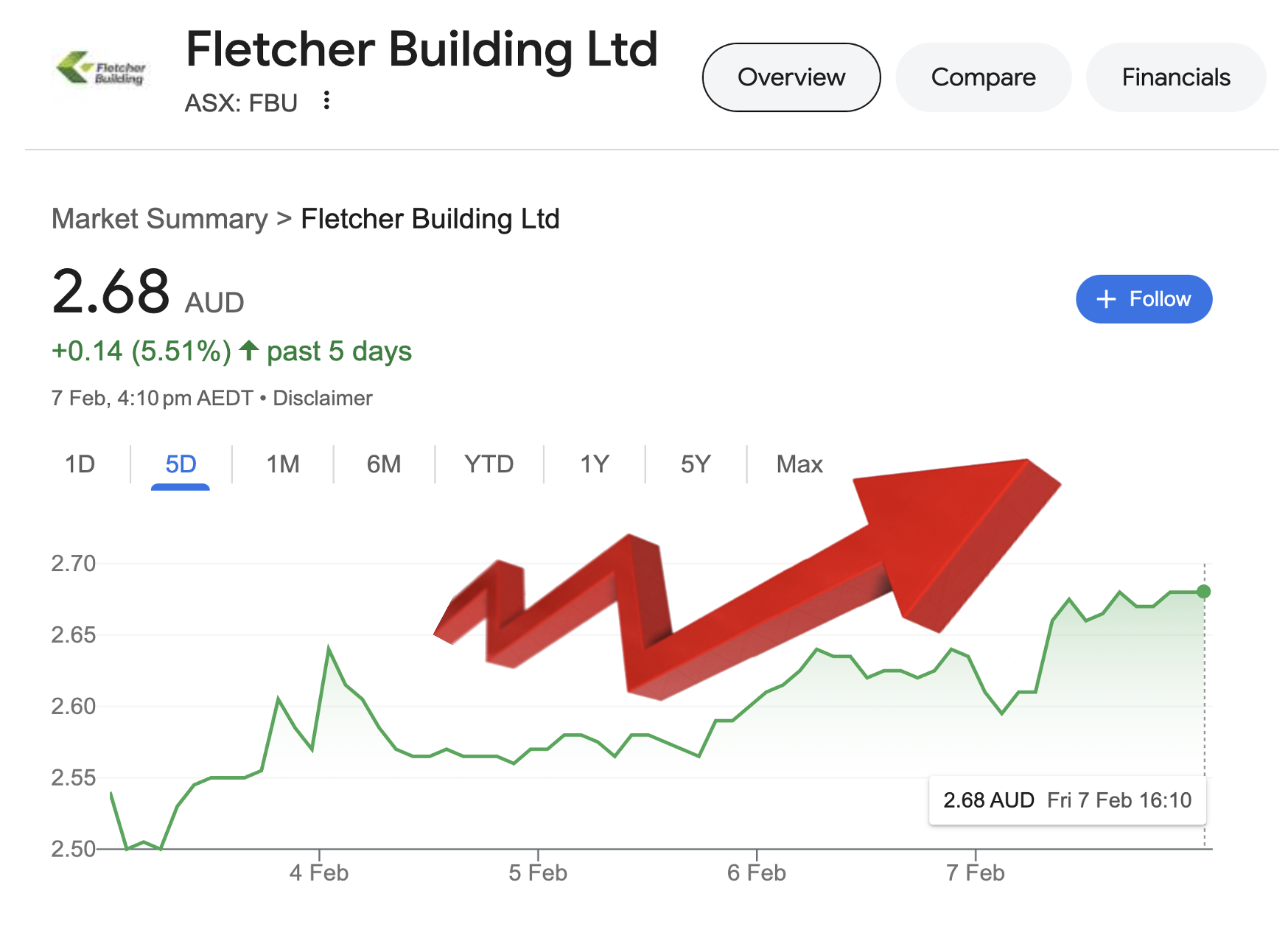Open the three-dot more options menu
The width and height of the screenshot is (1288, 927).
click(x=326, y=100)
